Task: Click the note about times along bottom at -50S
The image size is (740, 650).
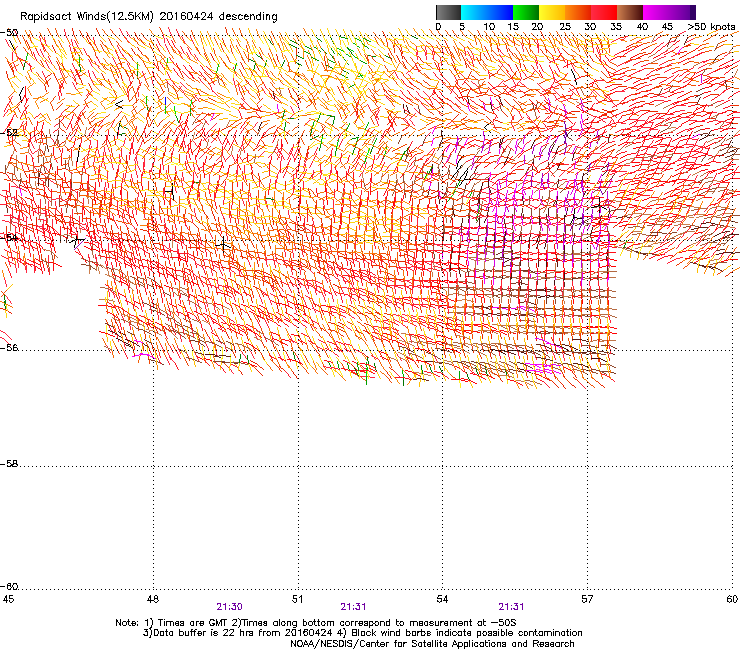Action: pyautogui.click(x=376, y=623)
